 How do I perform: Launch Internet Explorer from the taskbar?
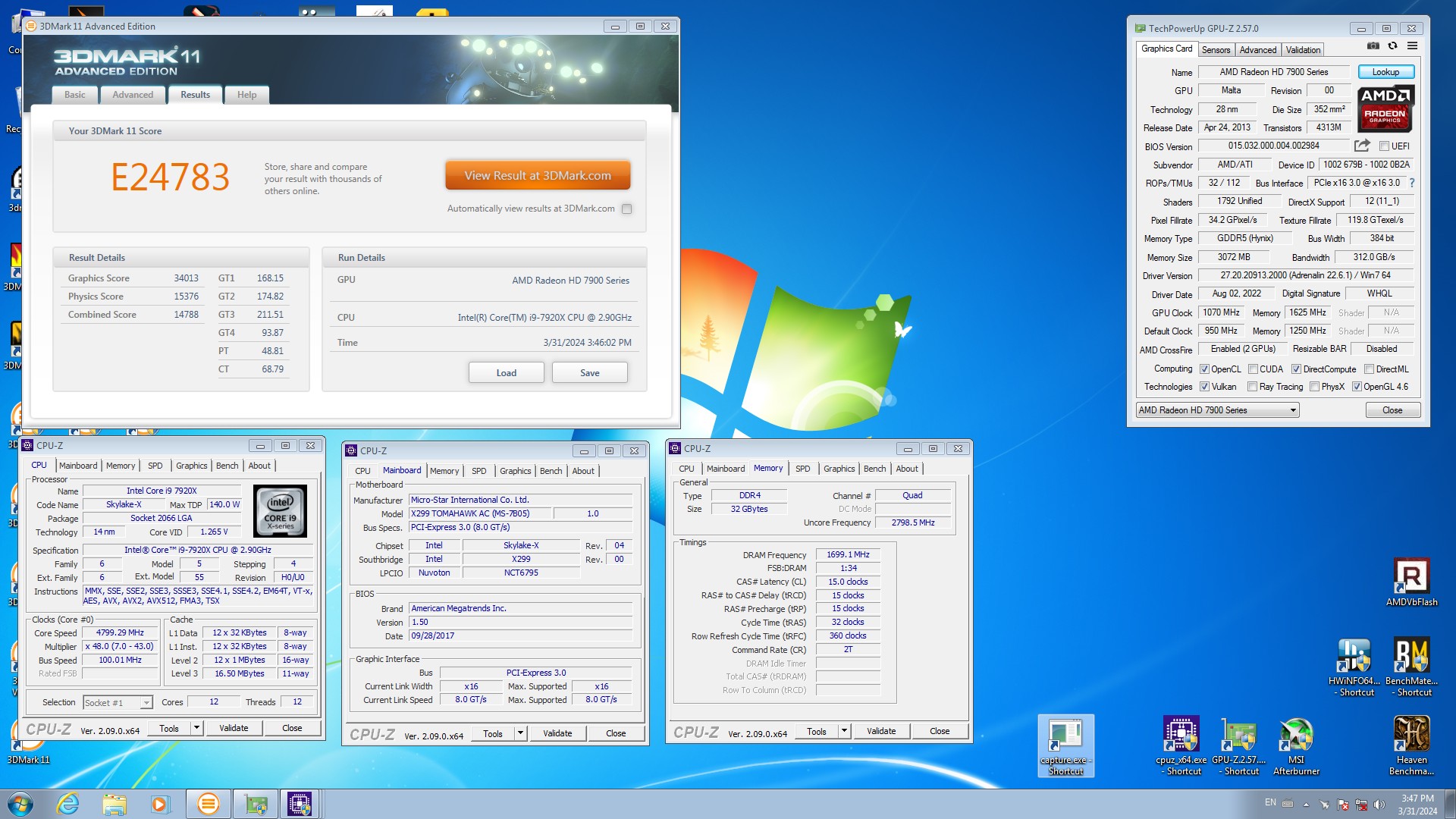[x=68, y=804]
